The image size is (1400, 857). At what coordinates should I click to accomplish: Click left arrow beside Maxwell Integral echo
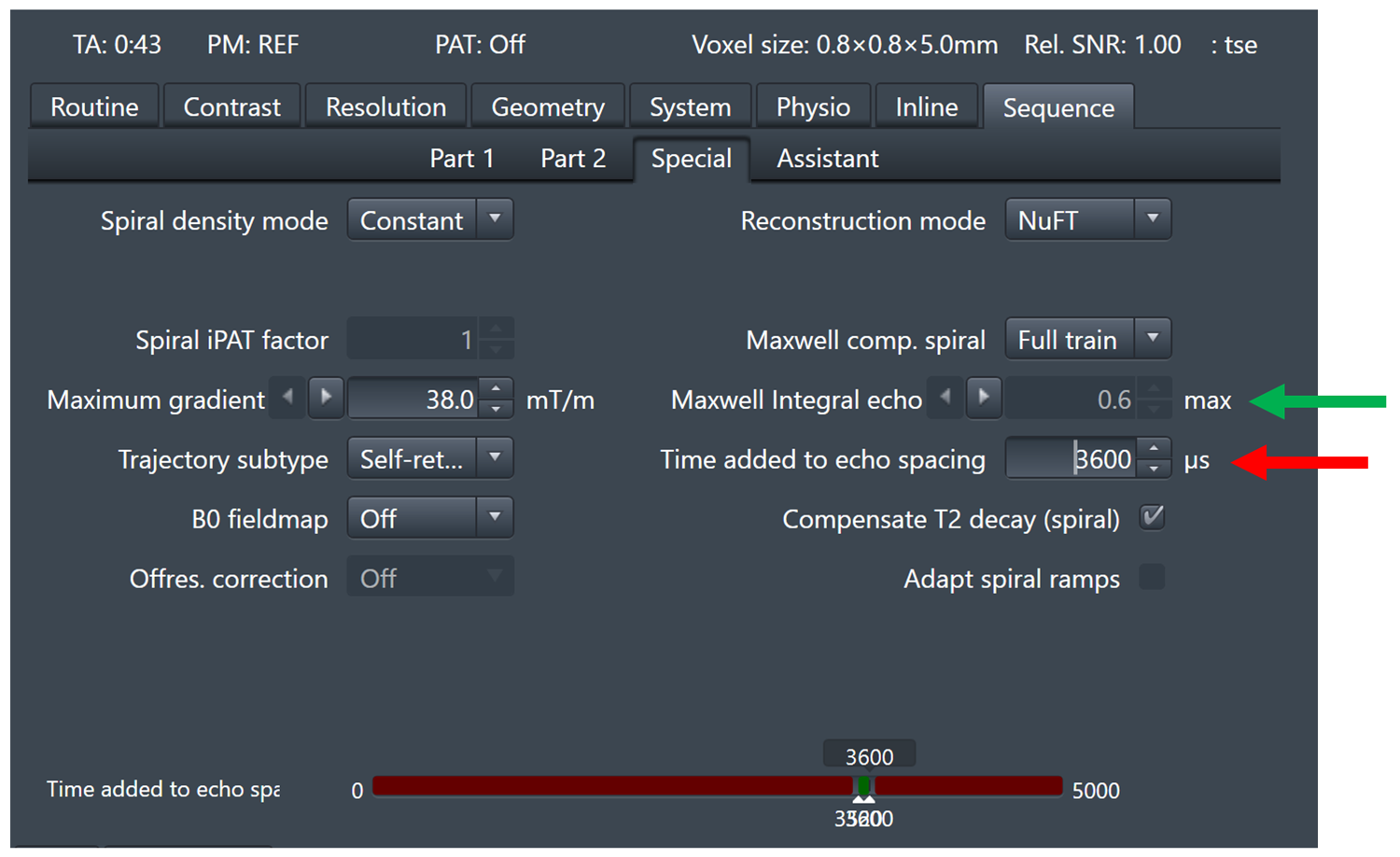pyautogui.click(x=945, y=398)
